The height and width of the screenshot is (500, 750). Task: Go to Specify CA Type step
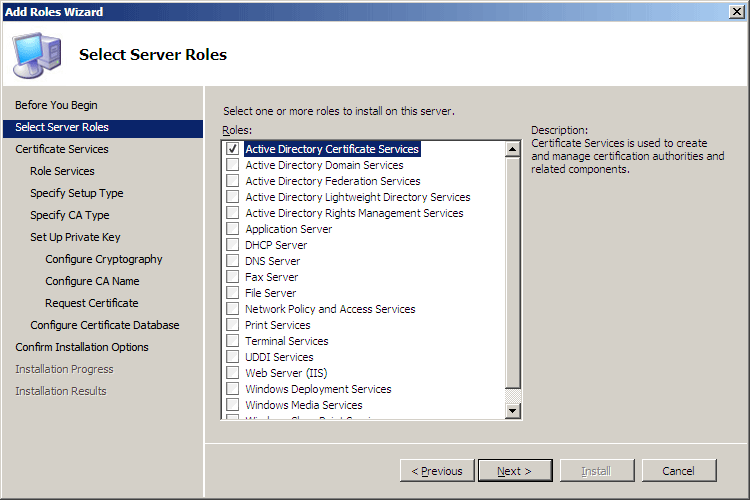click(70, 215)
